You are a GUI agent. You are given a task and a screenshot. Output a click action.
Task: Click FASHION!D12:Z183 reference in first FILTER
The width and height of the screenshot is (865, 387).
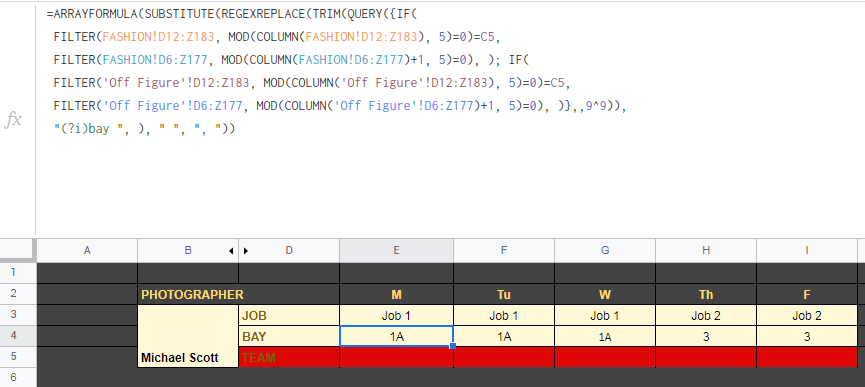coord(158,37)
